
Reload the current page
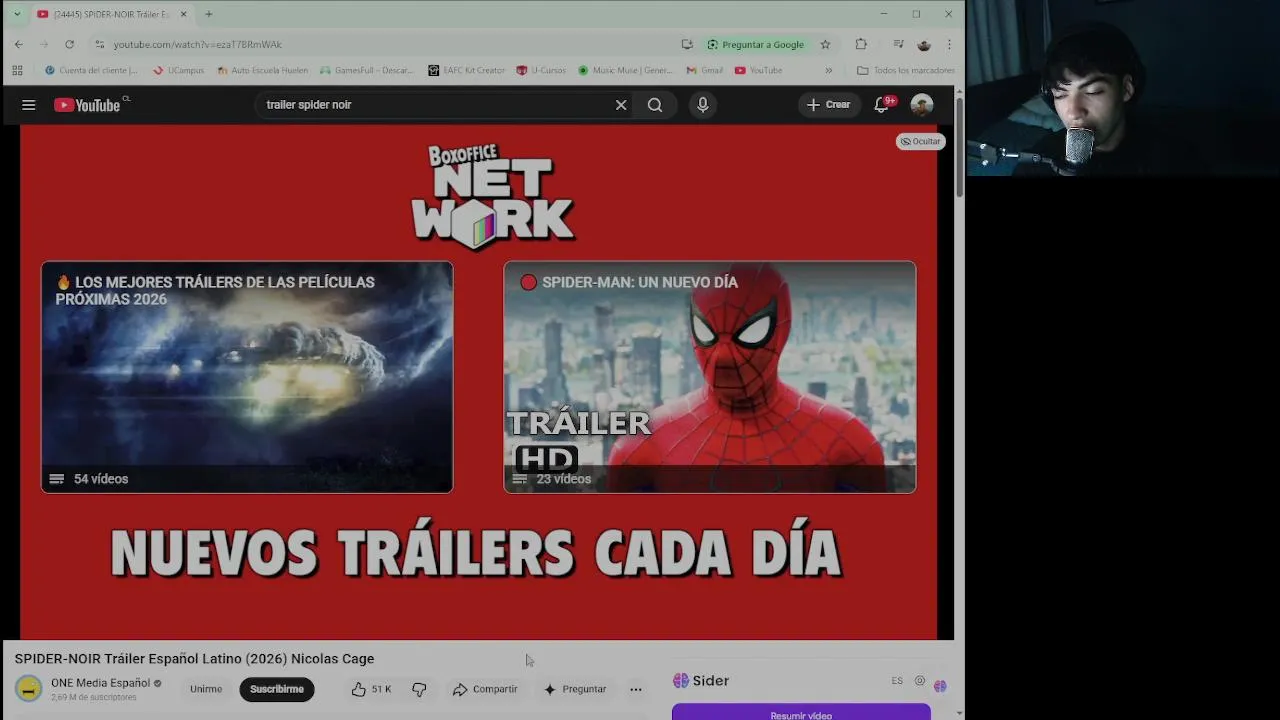[x=69, y=44]
